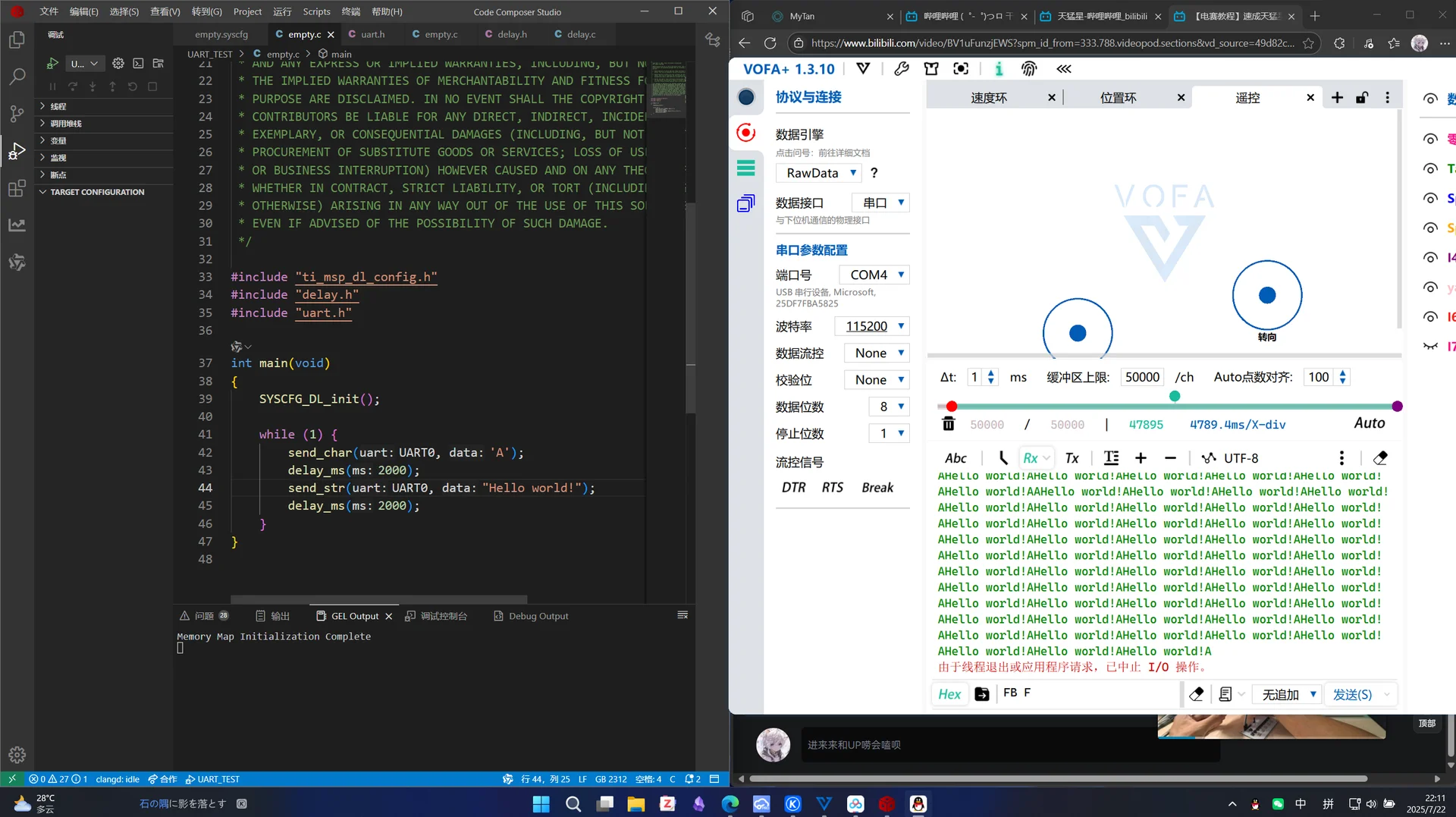Open the Search icon in activity bar
The height and width of the screenshot is (817, 1456).
[x=17, y=77]
